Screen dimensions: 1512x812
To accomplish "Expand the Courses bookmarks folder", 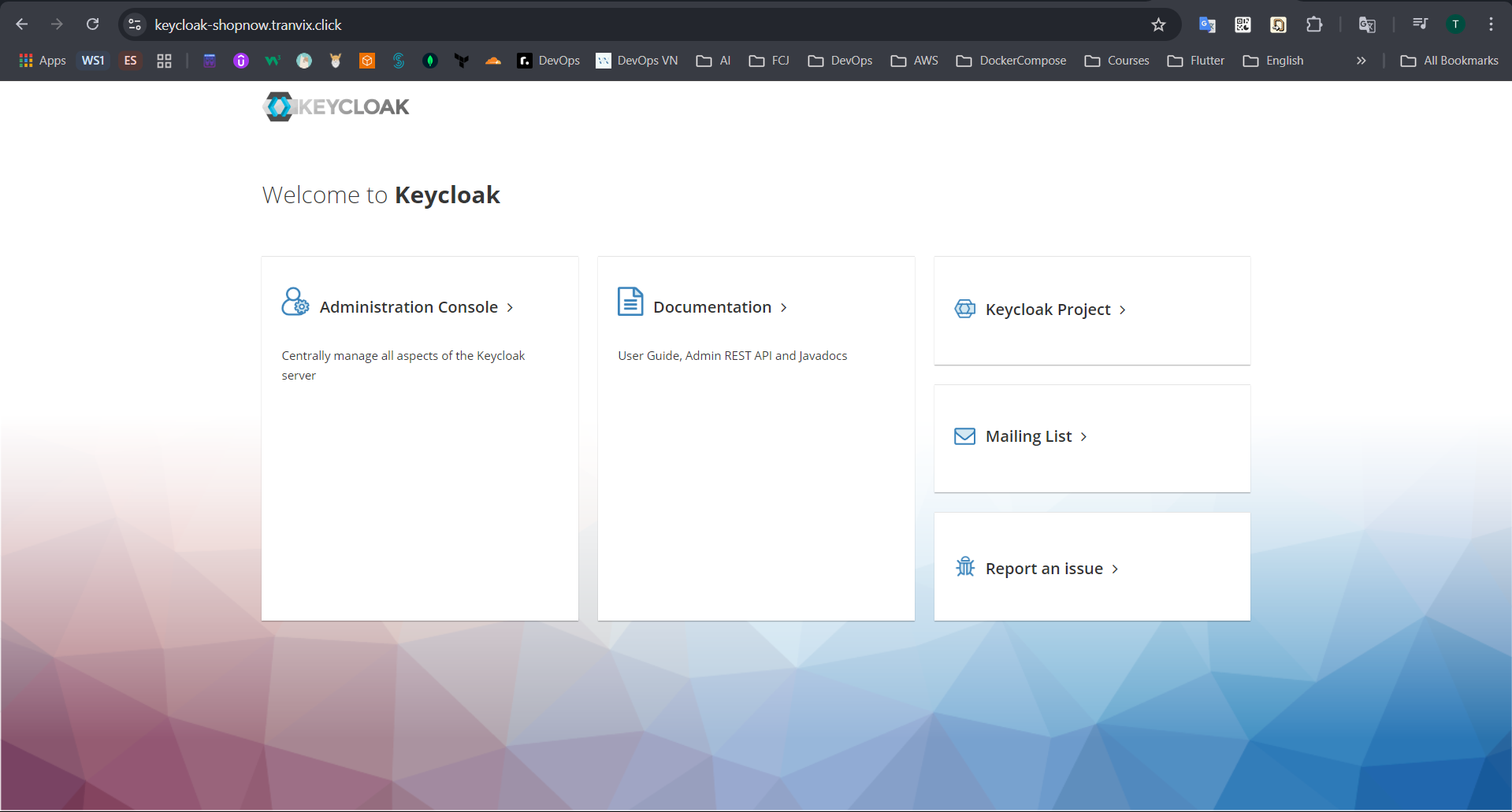I will [x=1116, y=60].
